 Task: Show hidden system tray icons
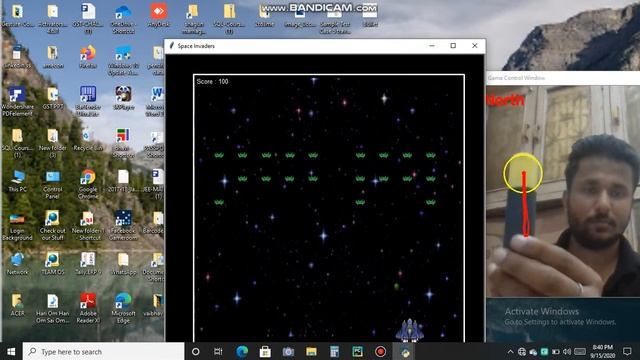click(510, 351)
